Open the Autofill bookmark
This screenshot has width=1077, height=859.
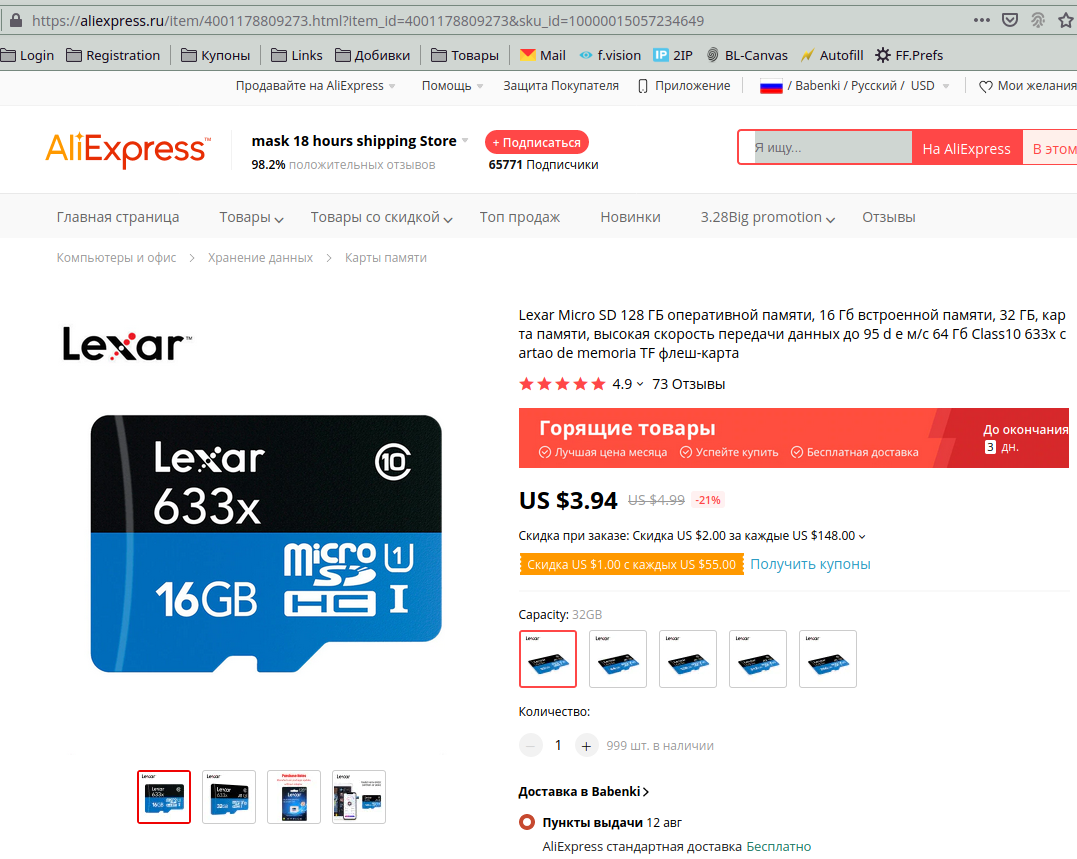pyautogui.click(x=832, y=56)
